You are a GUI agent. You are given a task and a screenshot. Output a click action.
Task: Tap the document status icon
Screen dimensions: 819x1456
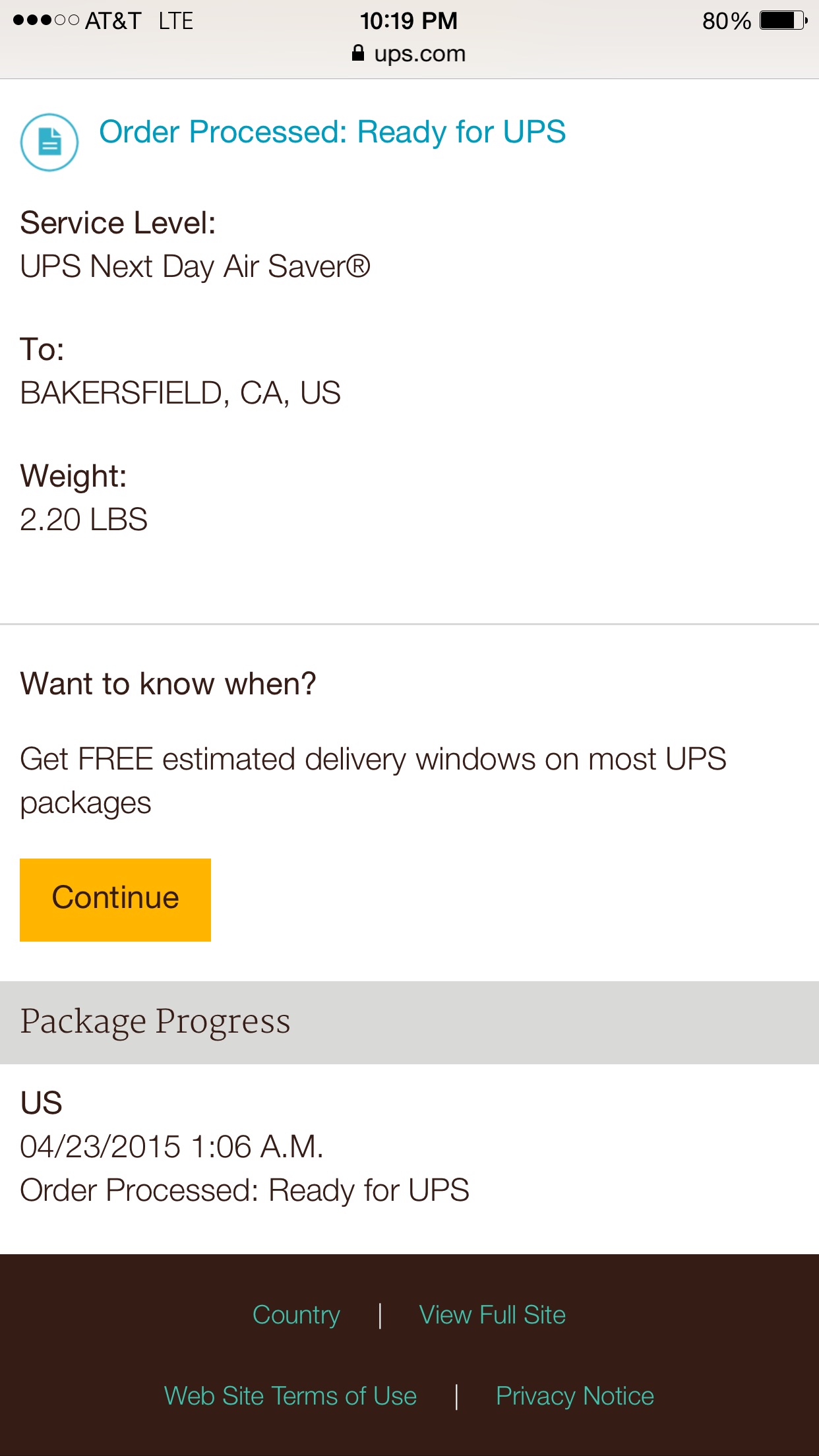coord(49,142)
